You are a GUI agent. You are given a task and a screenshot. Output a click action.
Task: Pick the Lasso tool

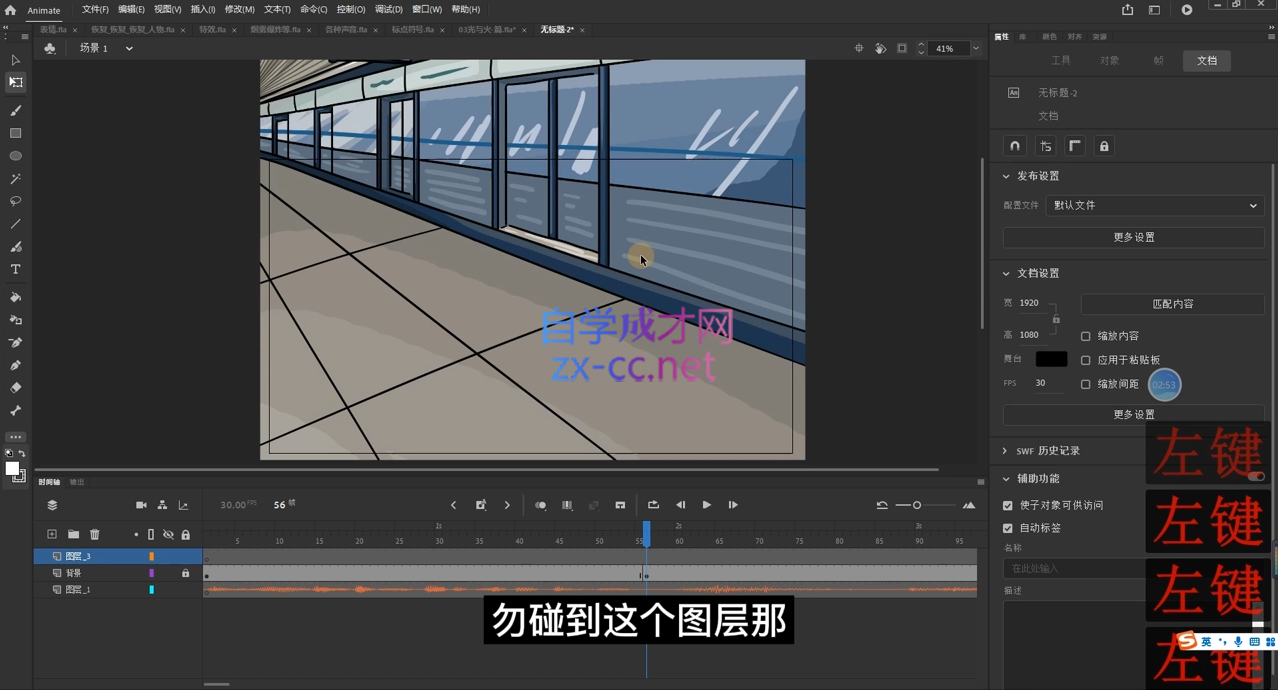(x=15, y=201)
